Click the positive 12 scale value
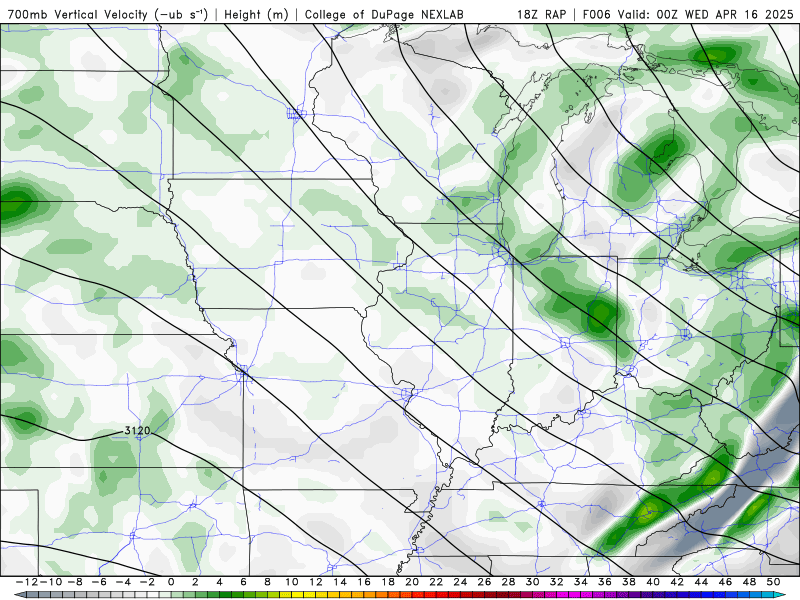800x600 pixels. 316,582
